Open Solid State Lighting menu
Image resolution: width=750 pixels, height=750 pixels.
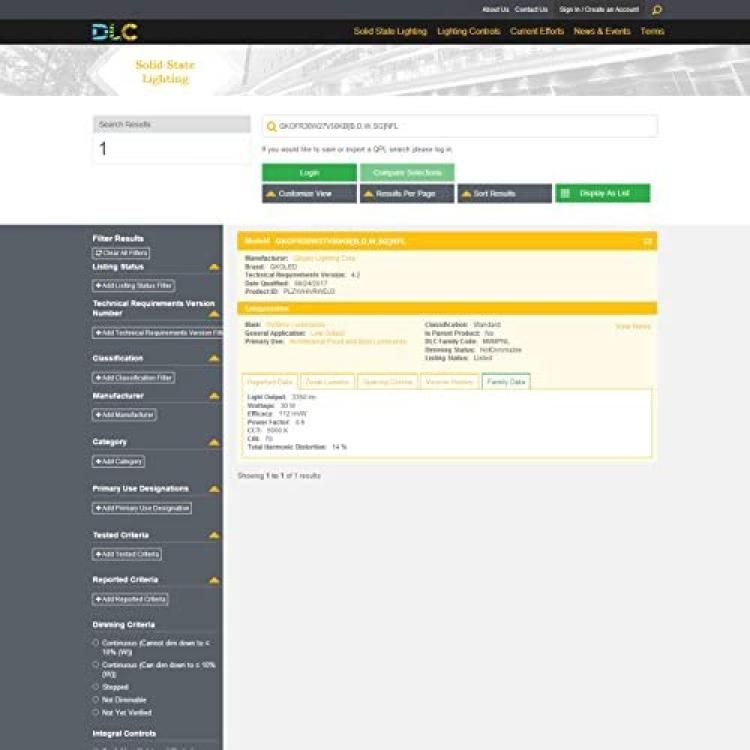(x=390, y=32)
